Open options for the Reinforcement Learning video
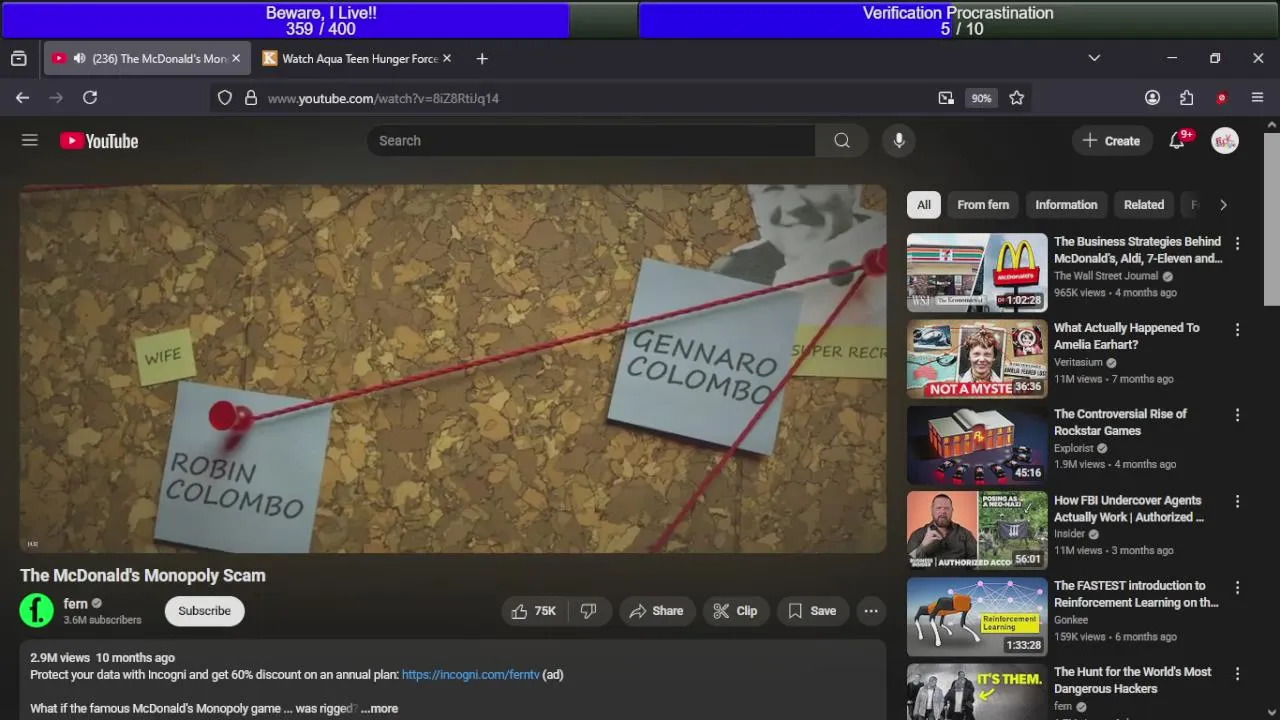1280x720 pixels. [x=1237, y=587]
